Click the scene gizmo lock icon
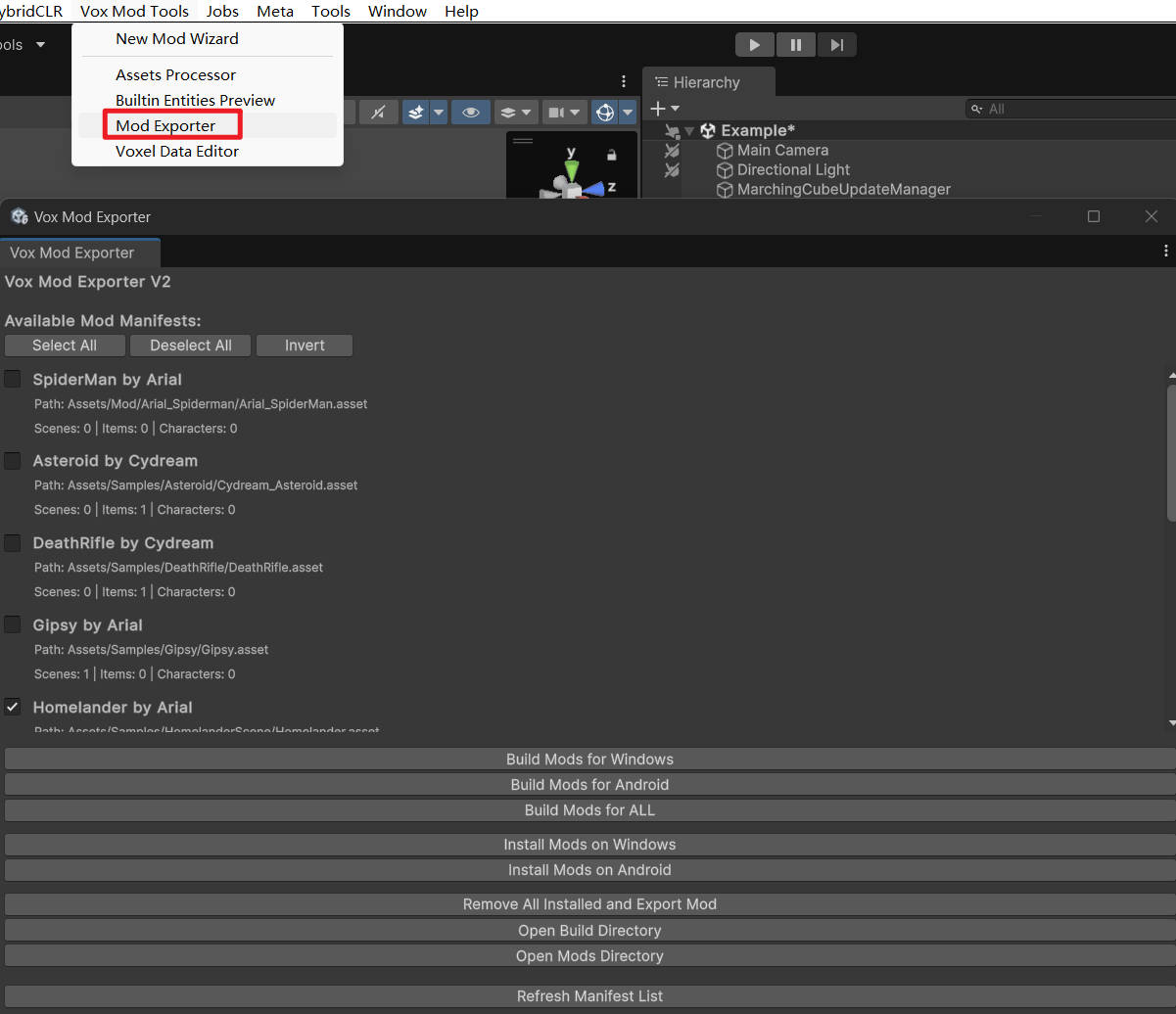 [x=611, y=155]
